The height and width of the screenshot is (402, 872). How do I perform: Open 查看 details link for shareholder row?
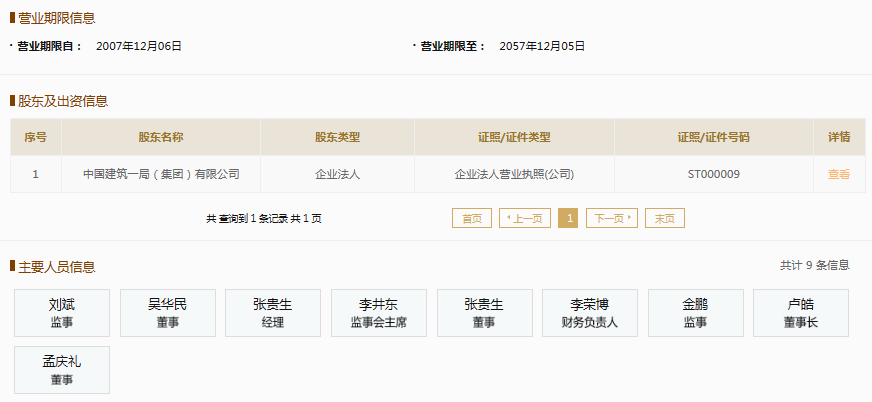point(839,174)
